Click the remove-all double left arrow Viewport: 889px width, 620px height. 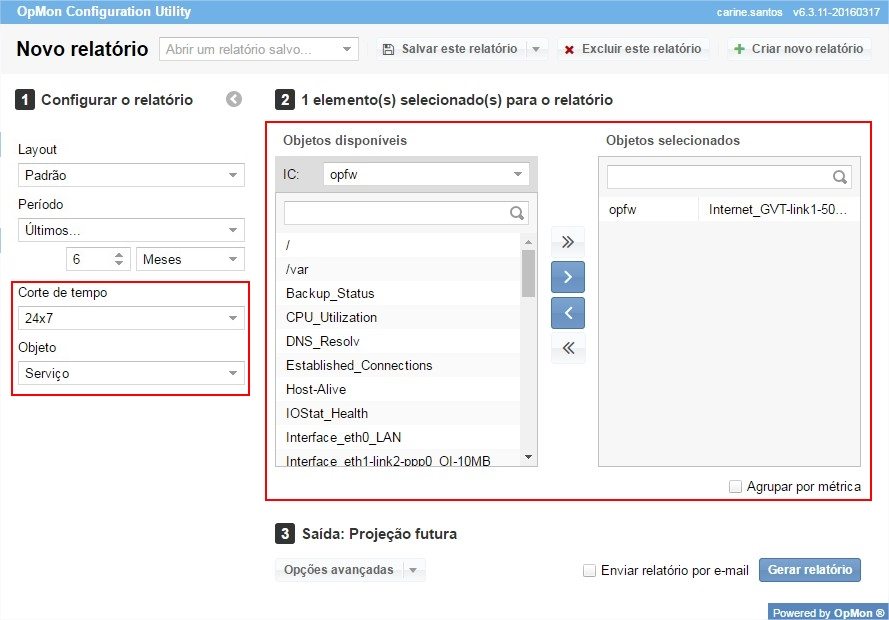[x=568, y=348]
